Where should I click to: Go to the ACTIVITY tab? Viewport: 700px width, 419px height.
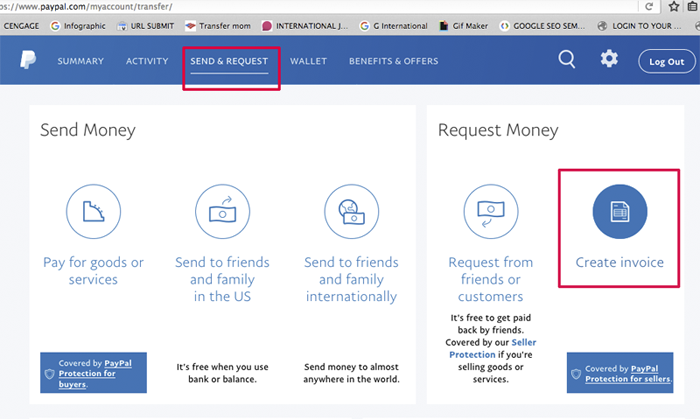(147, 61)
